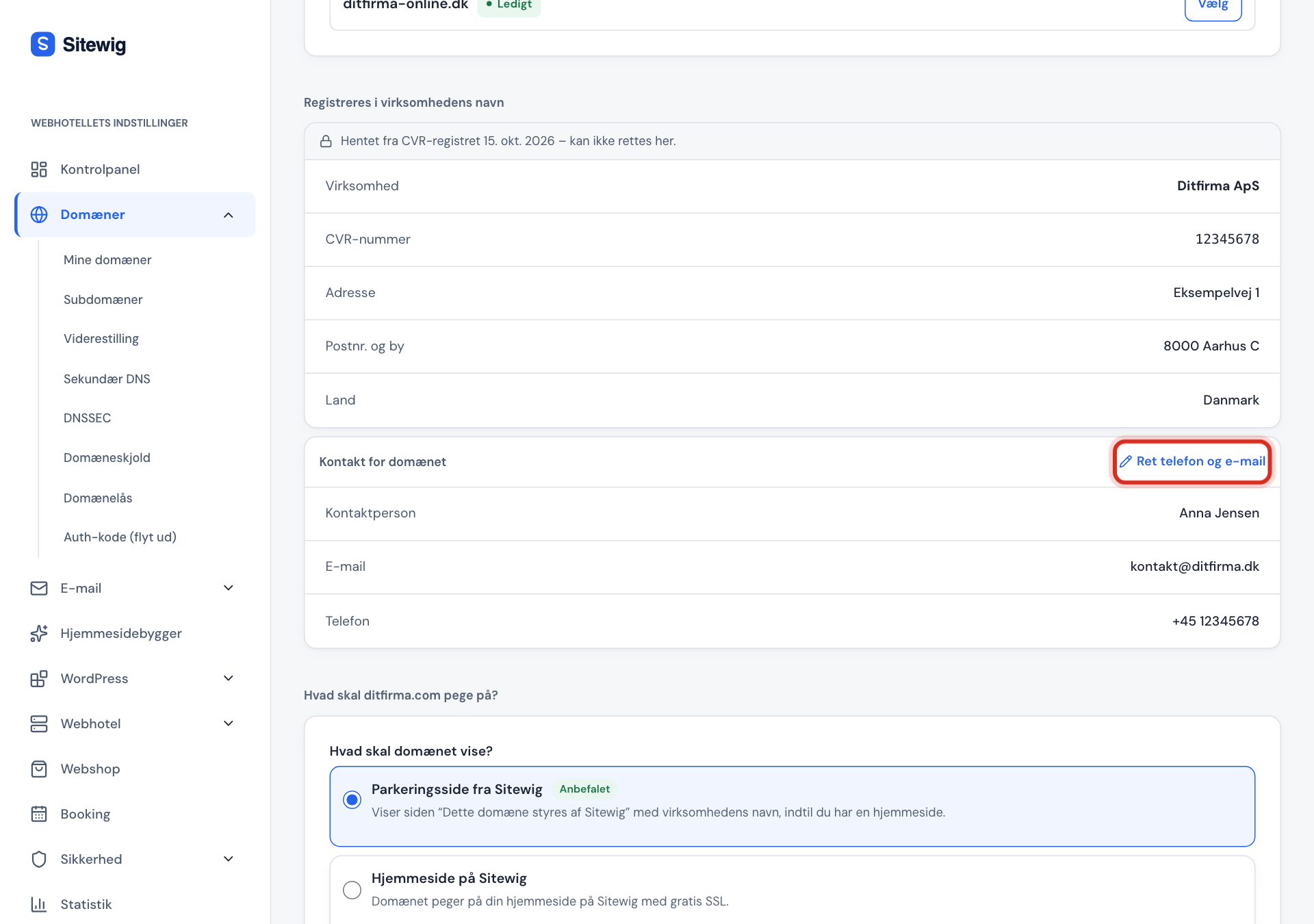The width and height of the screenshot is (1314, 924).
Task: Open Auth-kode (flyt ud) item
Action: pyautogui.click(x=120, y=537)
